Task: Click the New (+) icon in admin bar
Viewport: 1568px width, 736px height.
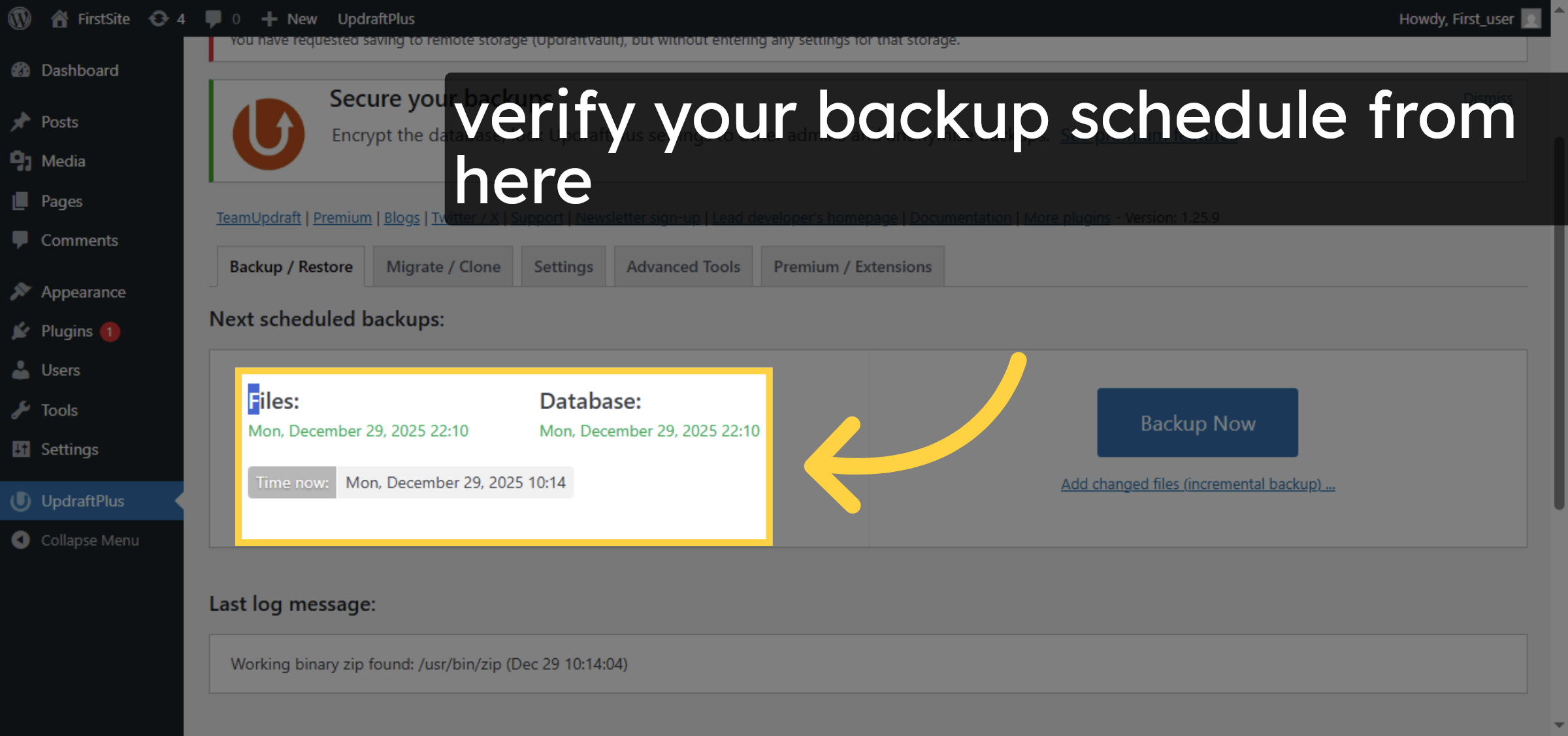Action: pos(269,19)
